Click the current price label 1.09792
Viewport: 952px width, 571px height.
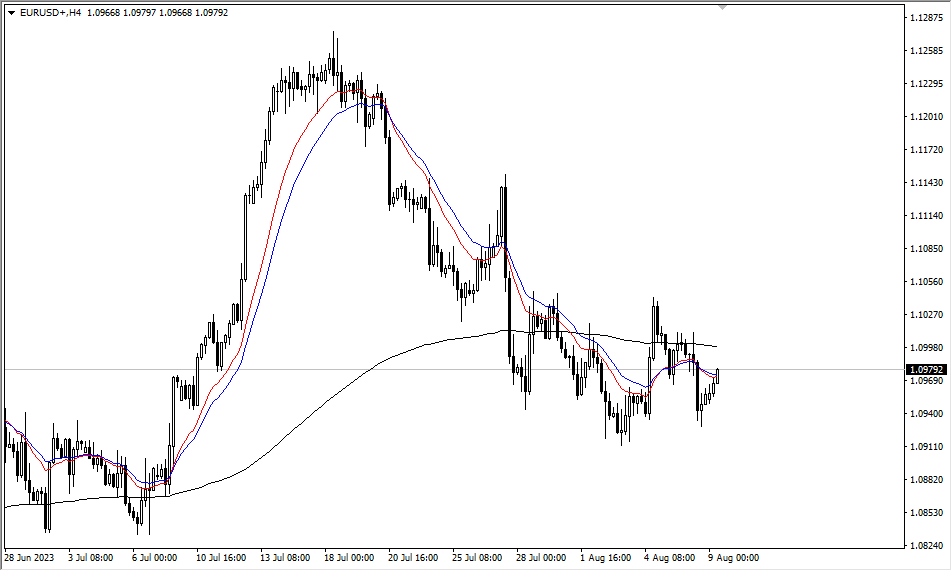tap(926, 370)
